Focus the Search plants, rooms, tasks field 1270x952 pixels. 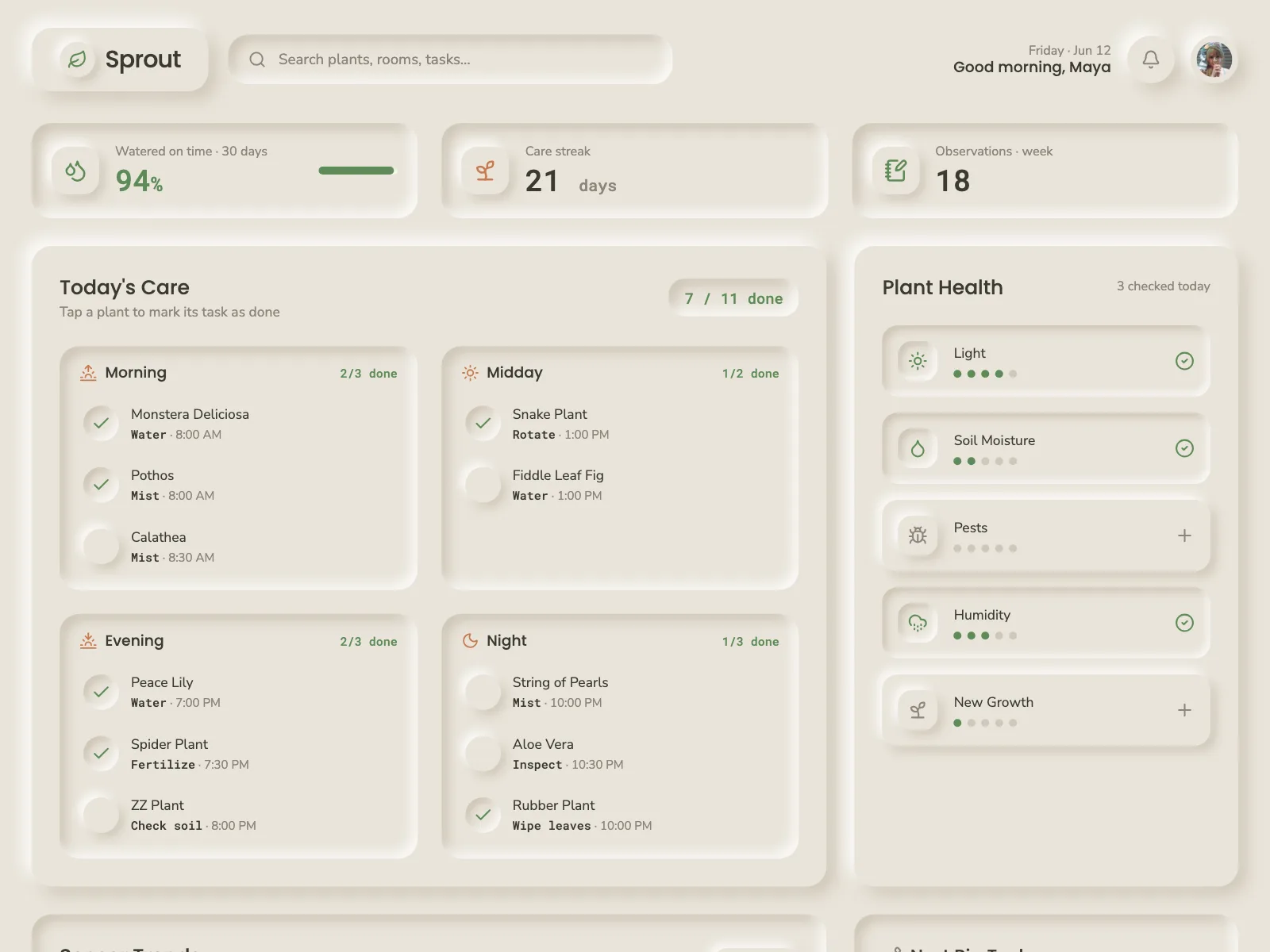[450, 59]
